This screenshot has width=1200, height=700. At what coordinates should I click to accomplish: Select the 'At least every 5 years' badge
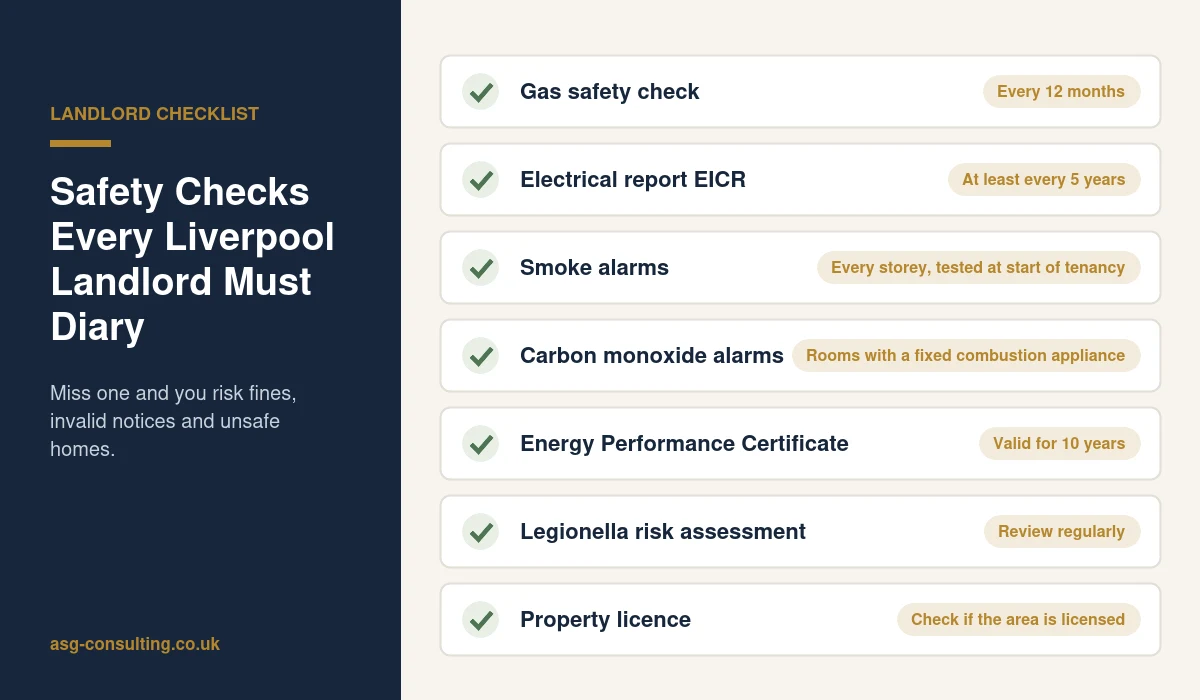coord(1044,180)
